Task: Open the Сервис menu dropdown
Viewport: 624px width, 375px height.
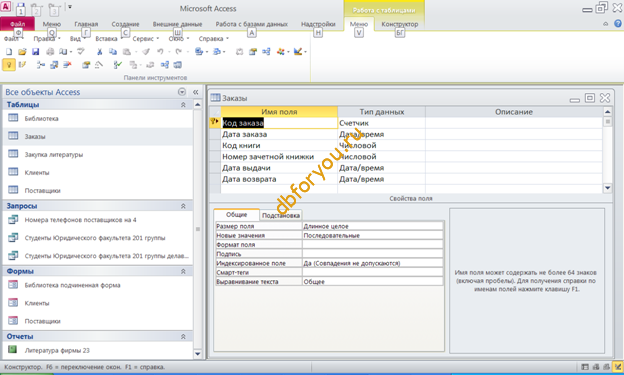Action: click(146, 39)
